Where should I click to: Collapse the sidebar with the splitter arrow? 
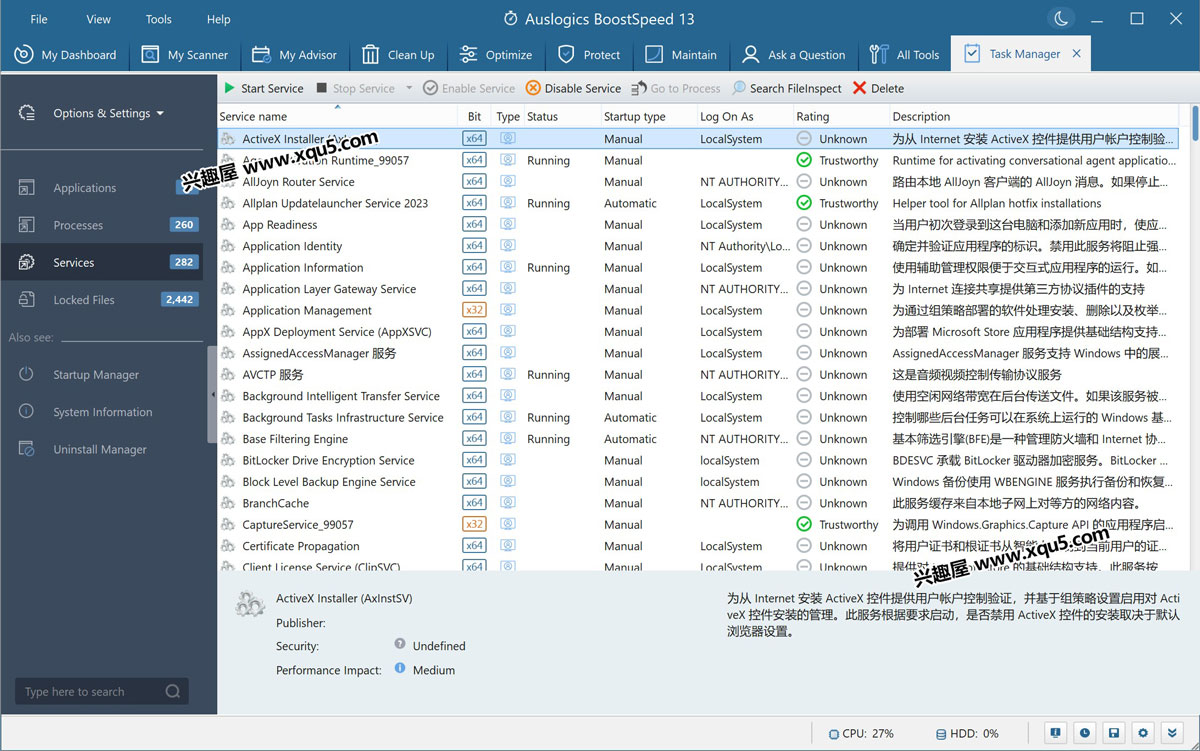(212, 394)
